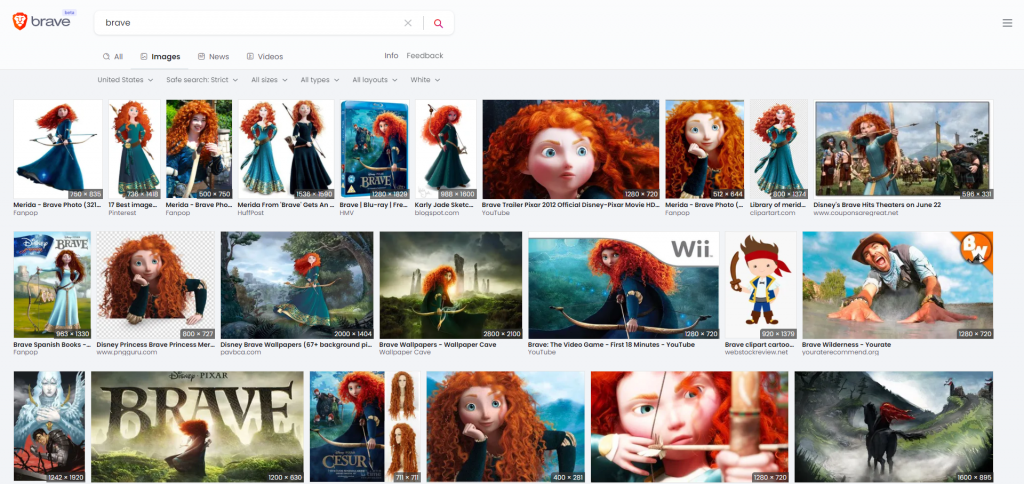Select the News tab

point(213,57)
